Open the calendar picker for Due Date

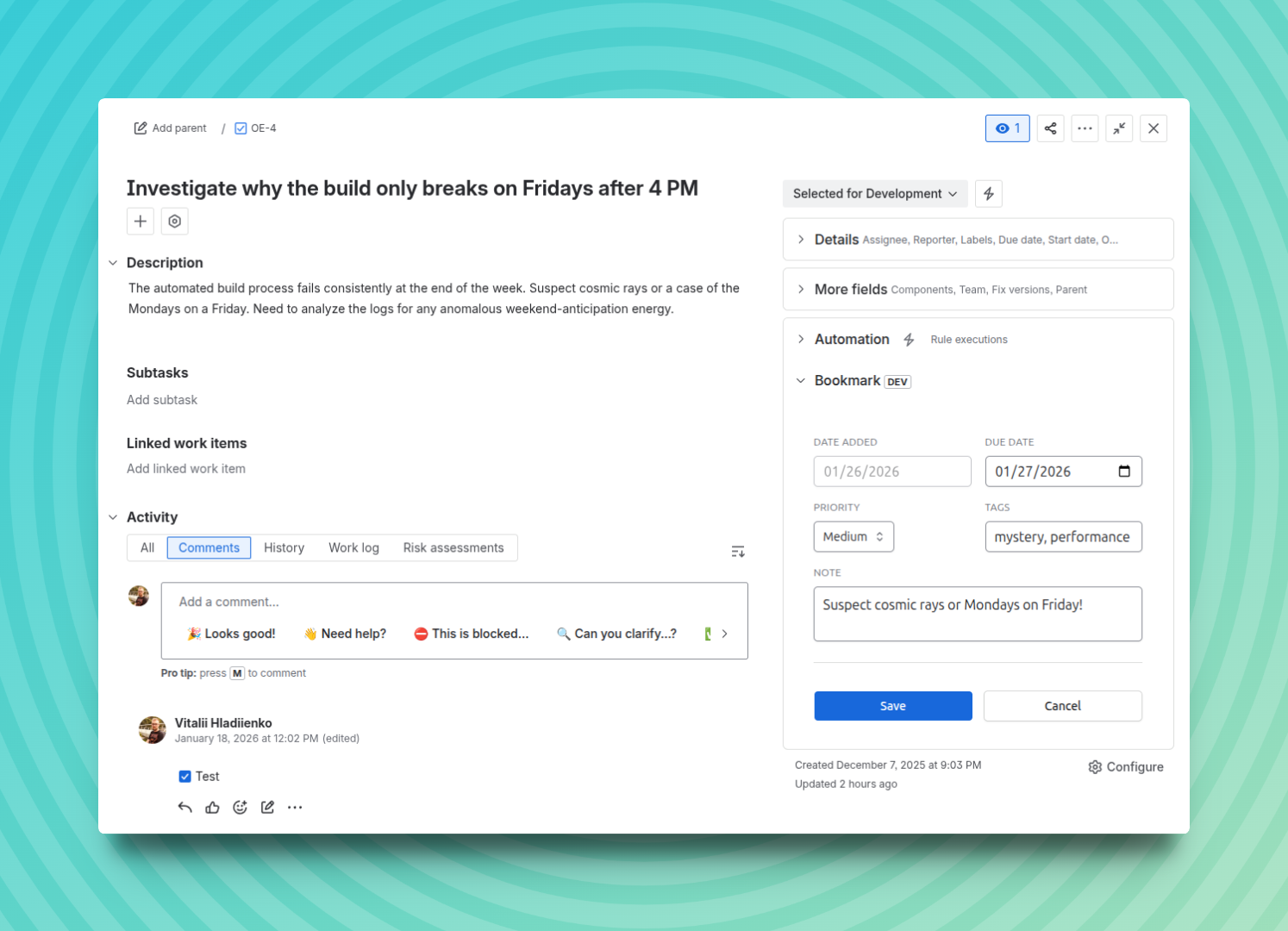tap(1124, 471)
